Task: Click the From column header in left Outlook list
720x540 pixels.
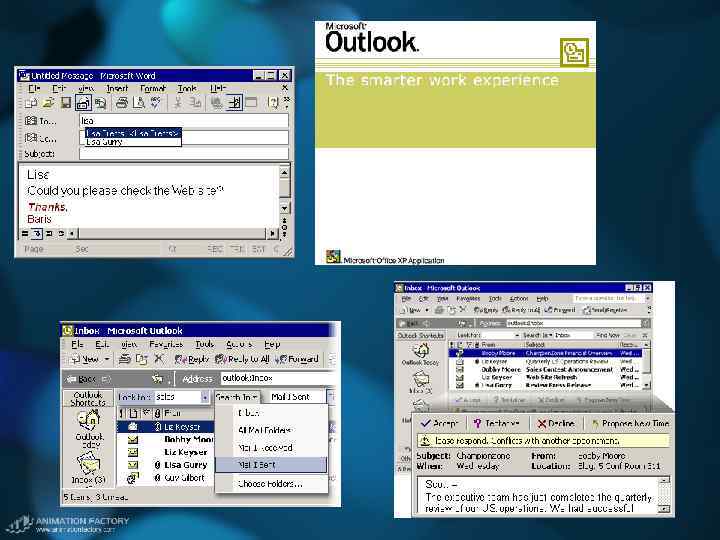Action: click(x=188, y=413)
